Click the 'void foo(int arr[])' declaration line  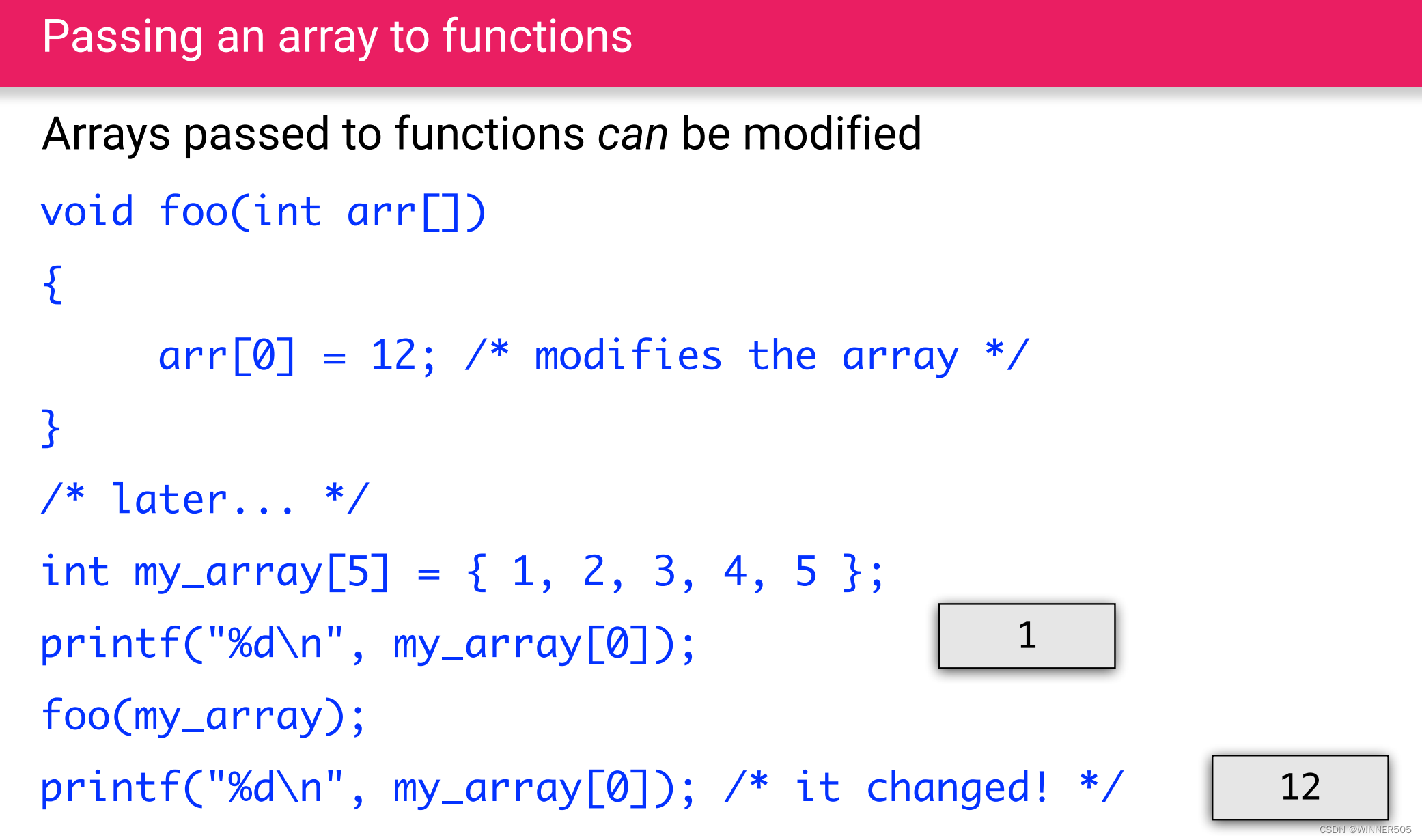pyautogui.click(x=263, y=212)
